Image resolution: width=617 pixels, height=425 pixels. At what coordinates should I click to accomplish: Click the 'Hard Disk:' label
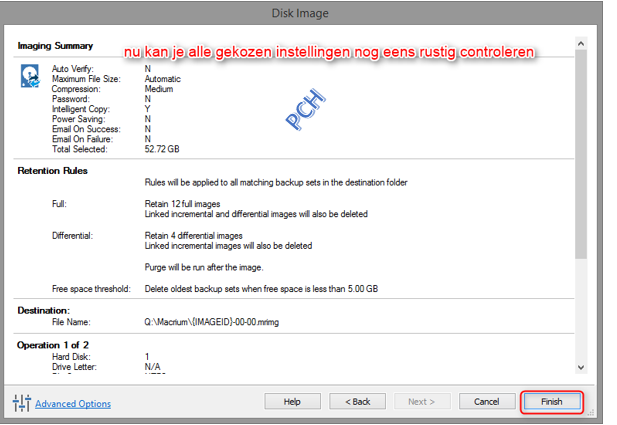click(71, 357)
